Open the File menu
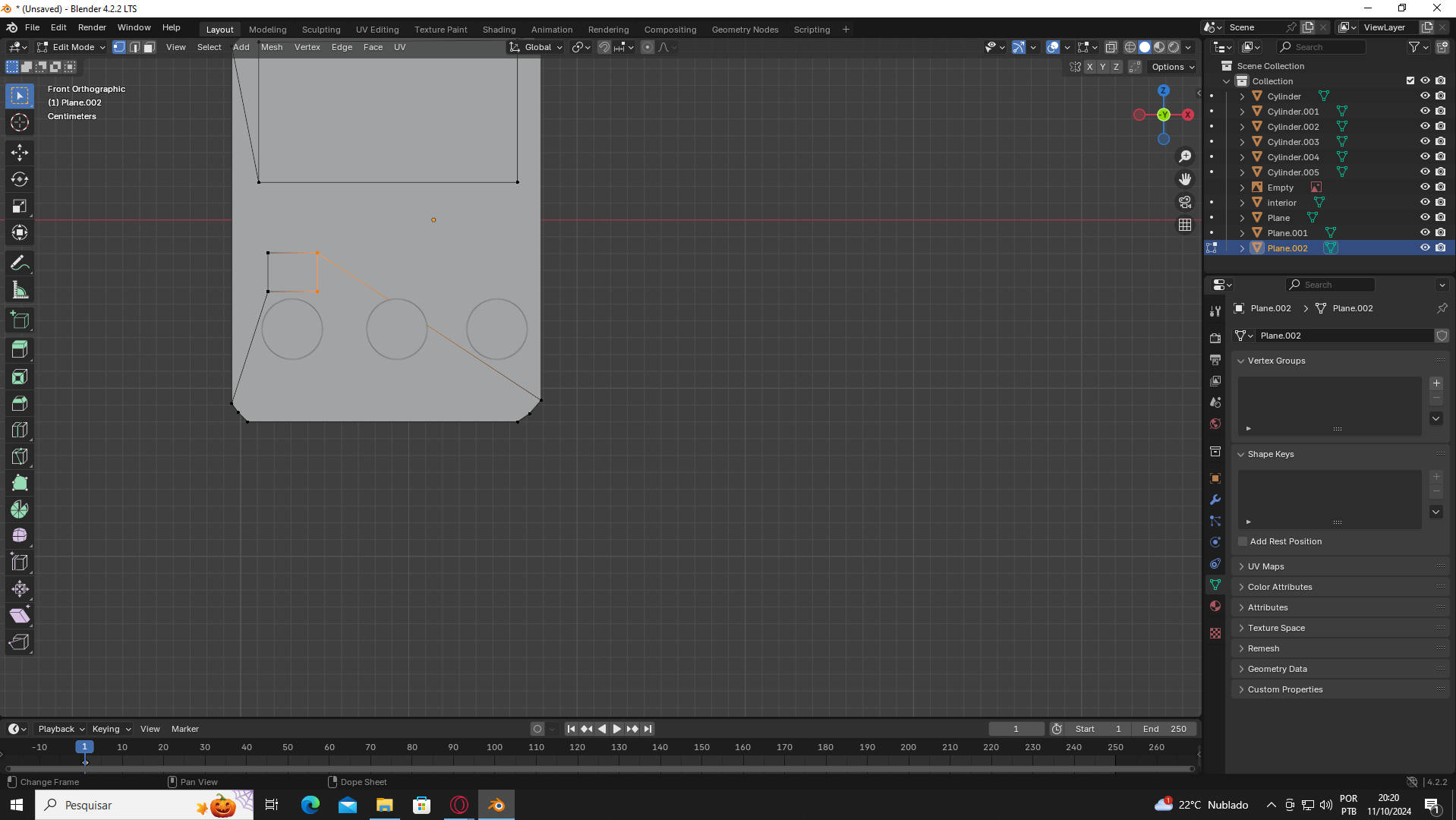Image resolution: width=1456 pixels, height=820 pixels. 32,27
